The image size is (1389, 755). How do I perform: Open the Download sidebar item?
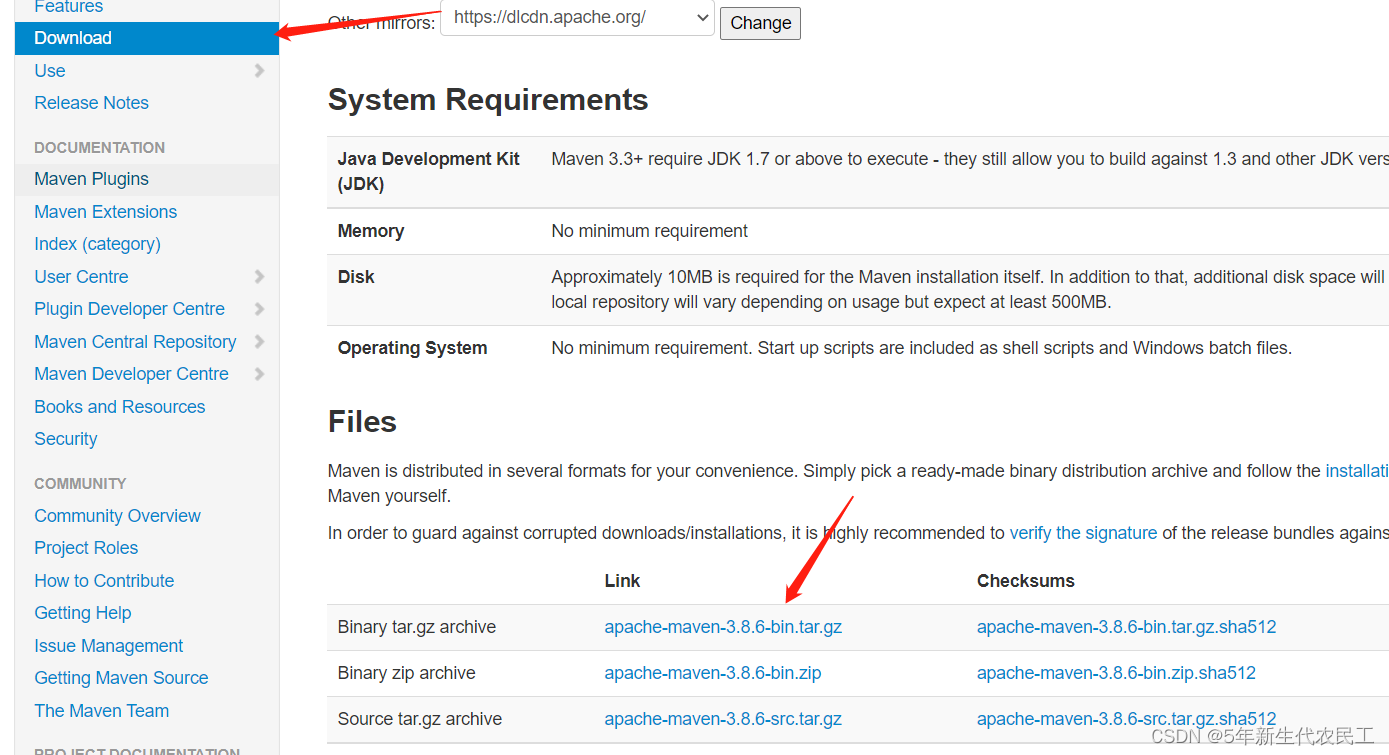146,38
